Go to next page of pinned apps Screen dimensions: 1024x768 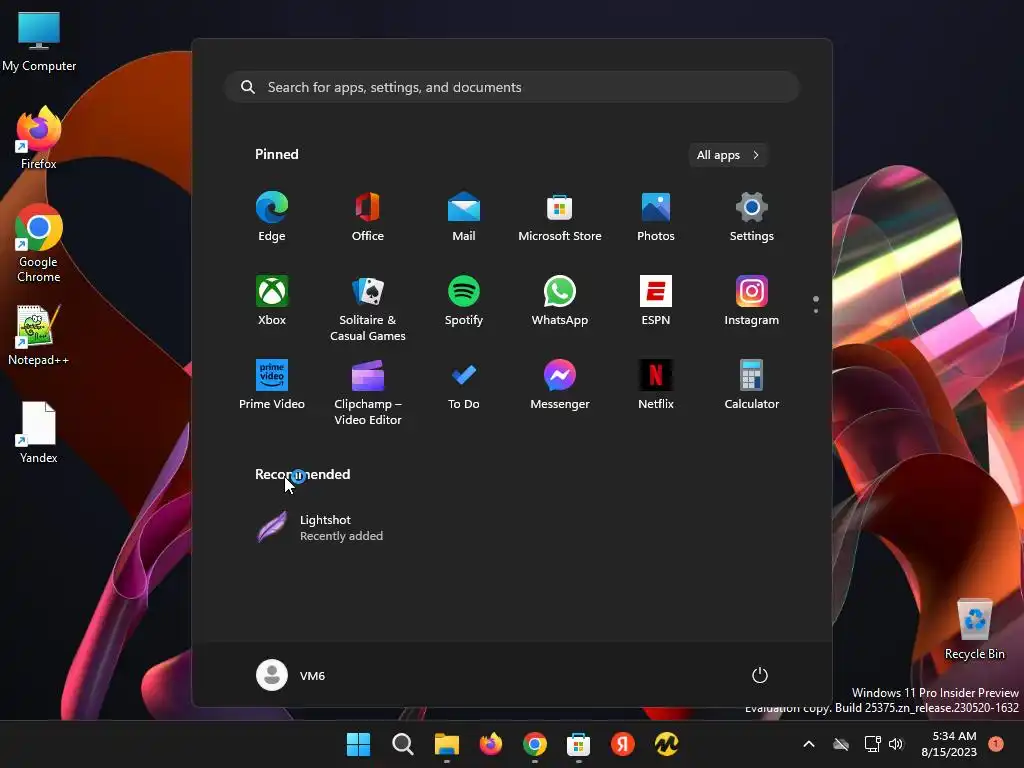pos(816,311)
